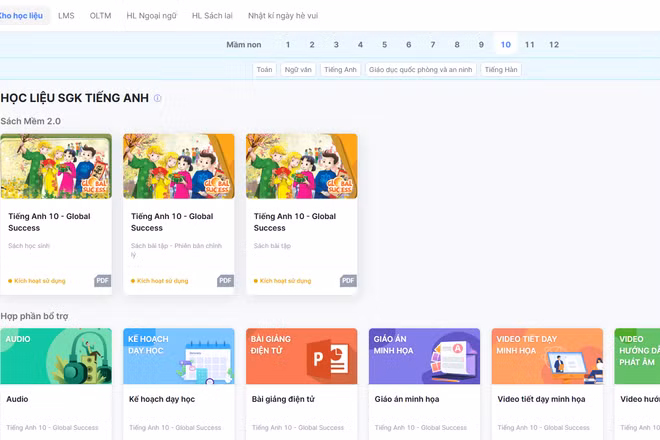Select grade 6
Viewport: 660px width, 440px height.
pyautogui.click(x=408, y=45)
